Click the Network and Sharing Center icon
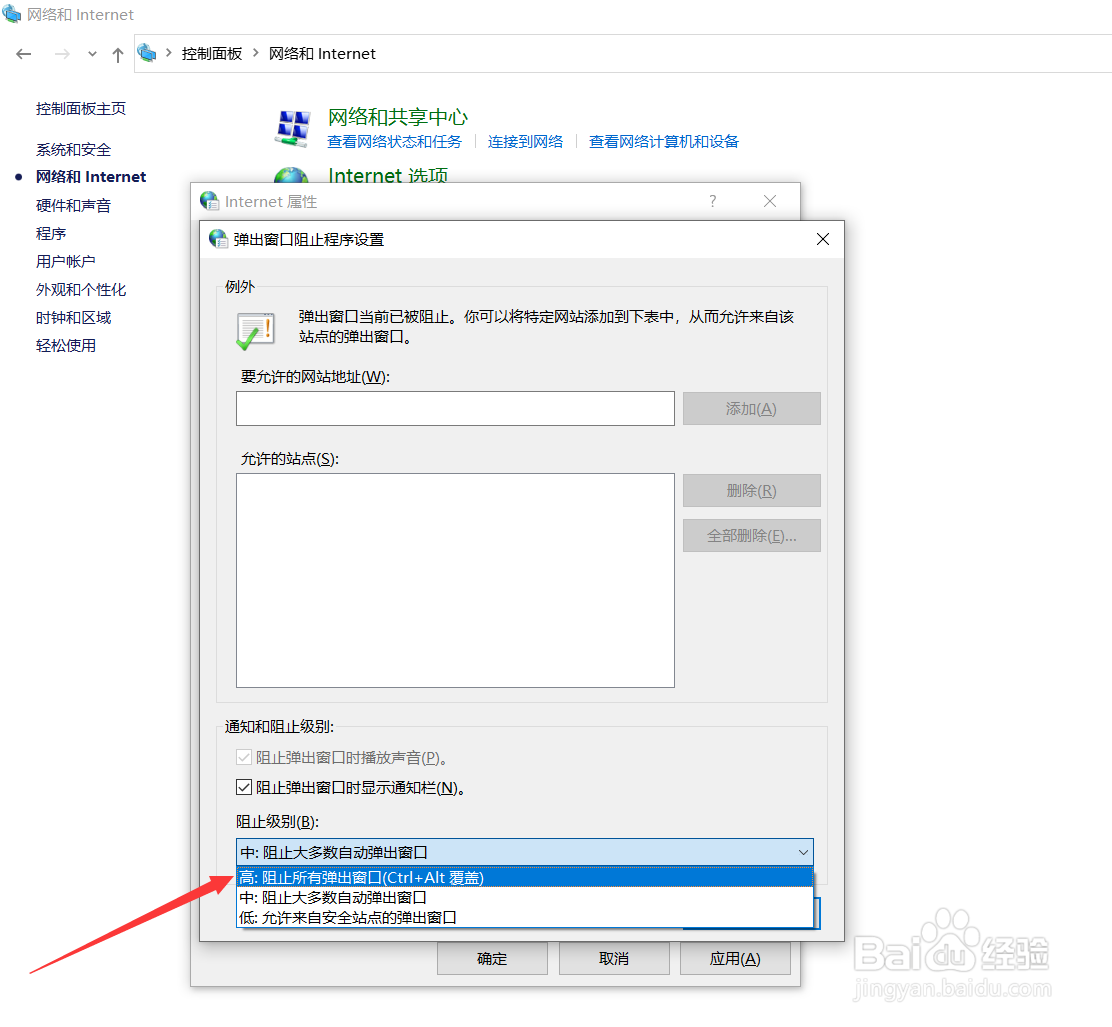 point(293,128)
